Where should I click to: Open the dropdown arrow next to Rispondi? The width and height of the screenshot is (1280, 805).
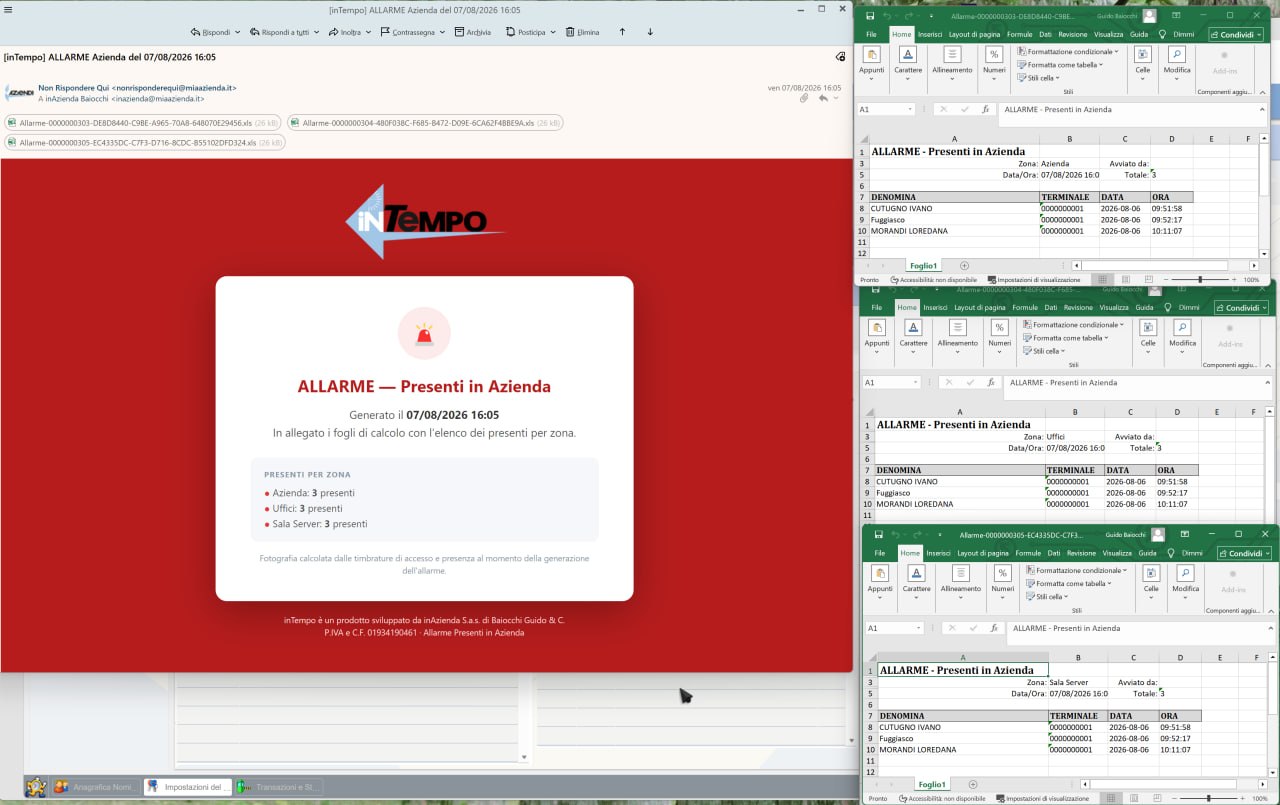pos(238,32)
